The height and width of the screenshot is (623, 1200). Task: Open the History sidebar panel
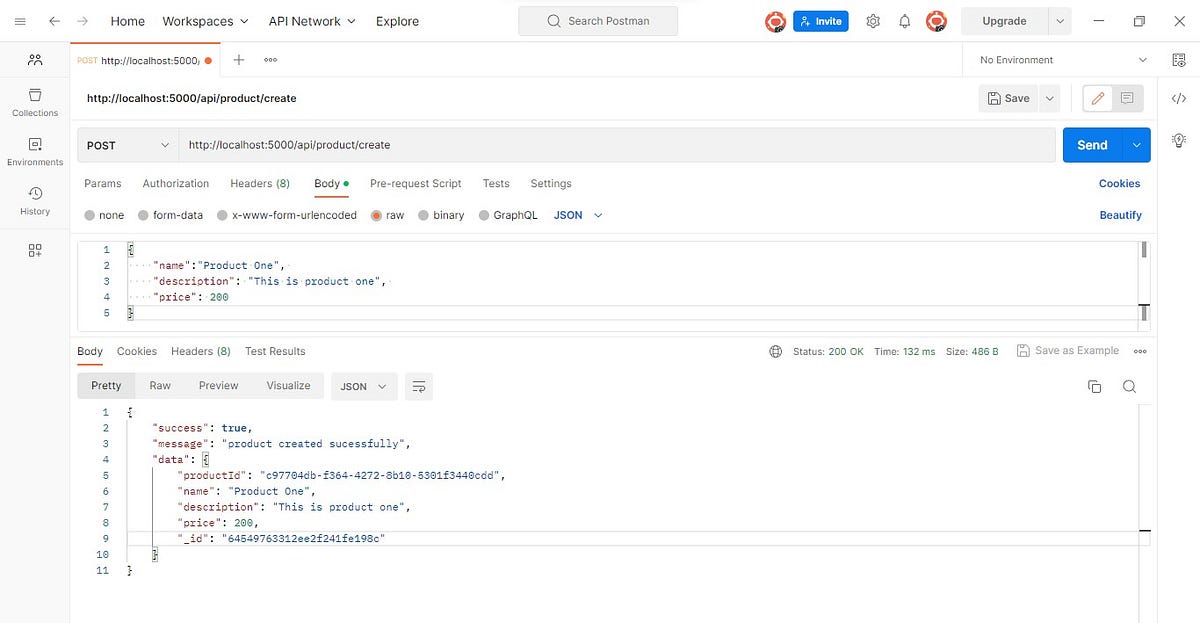pos(34,199)
